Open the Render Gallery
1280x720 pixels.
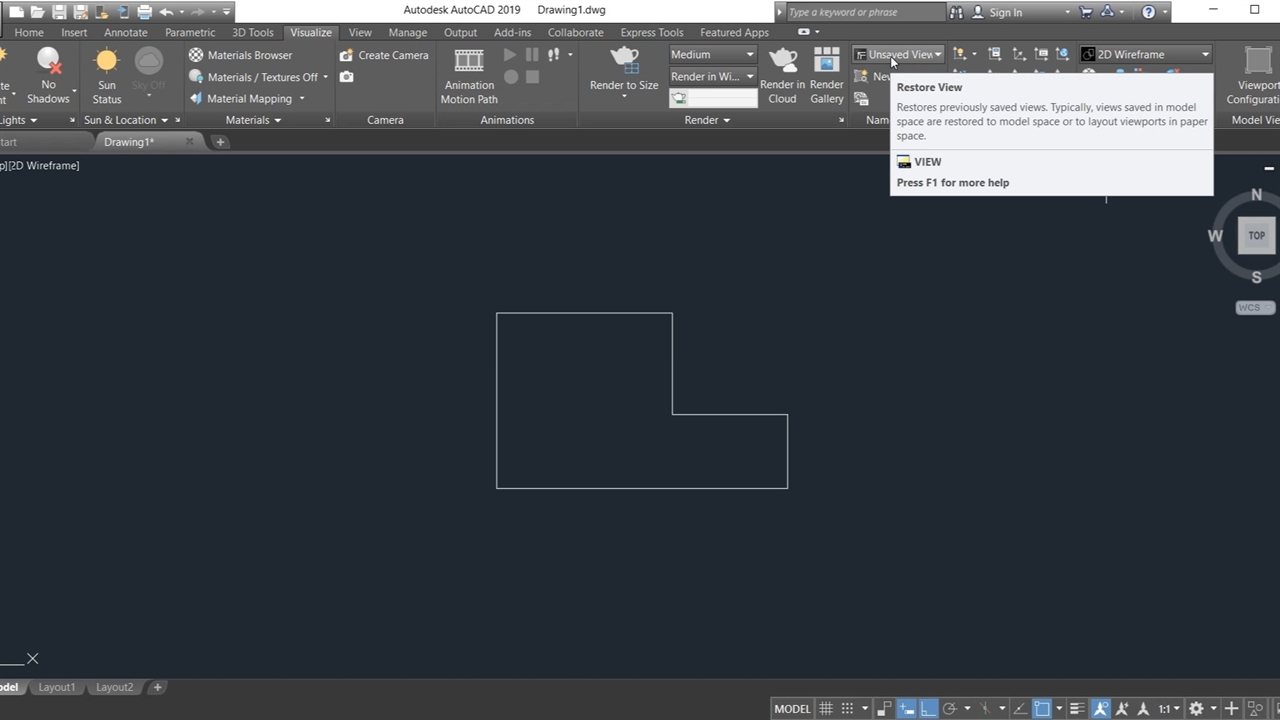(x=826, y=62)
